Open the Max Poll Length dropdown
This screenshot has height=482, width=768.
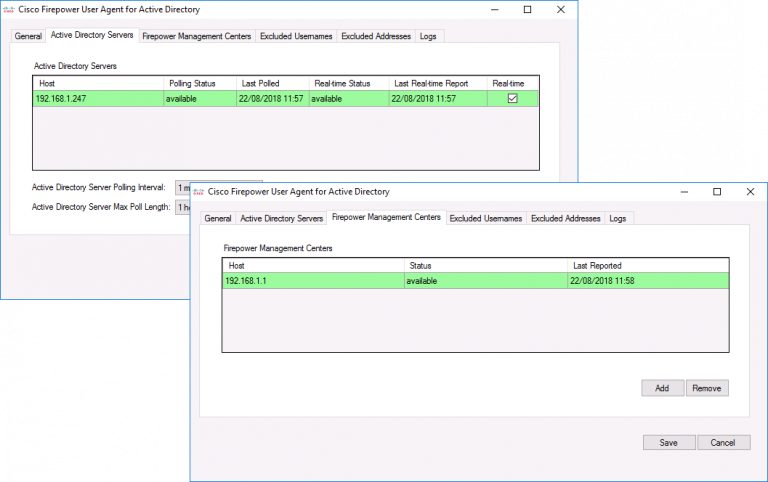click(183, 207)
